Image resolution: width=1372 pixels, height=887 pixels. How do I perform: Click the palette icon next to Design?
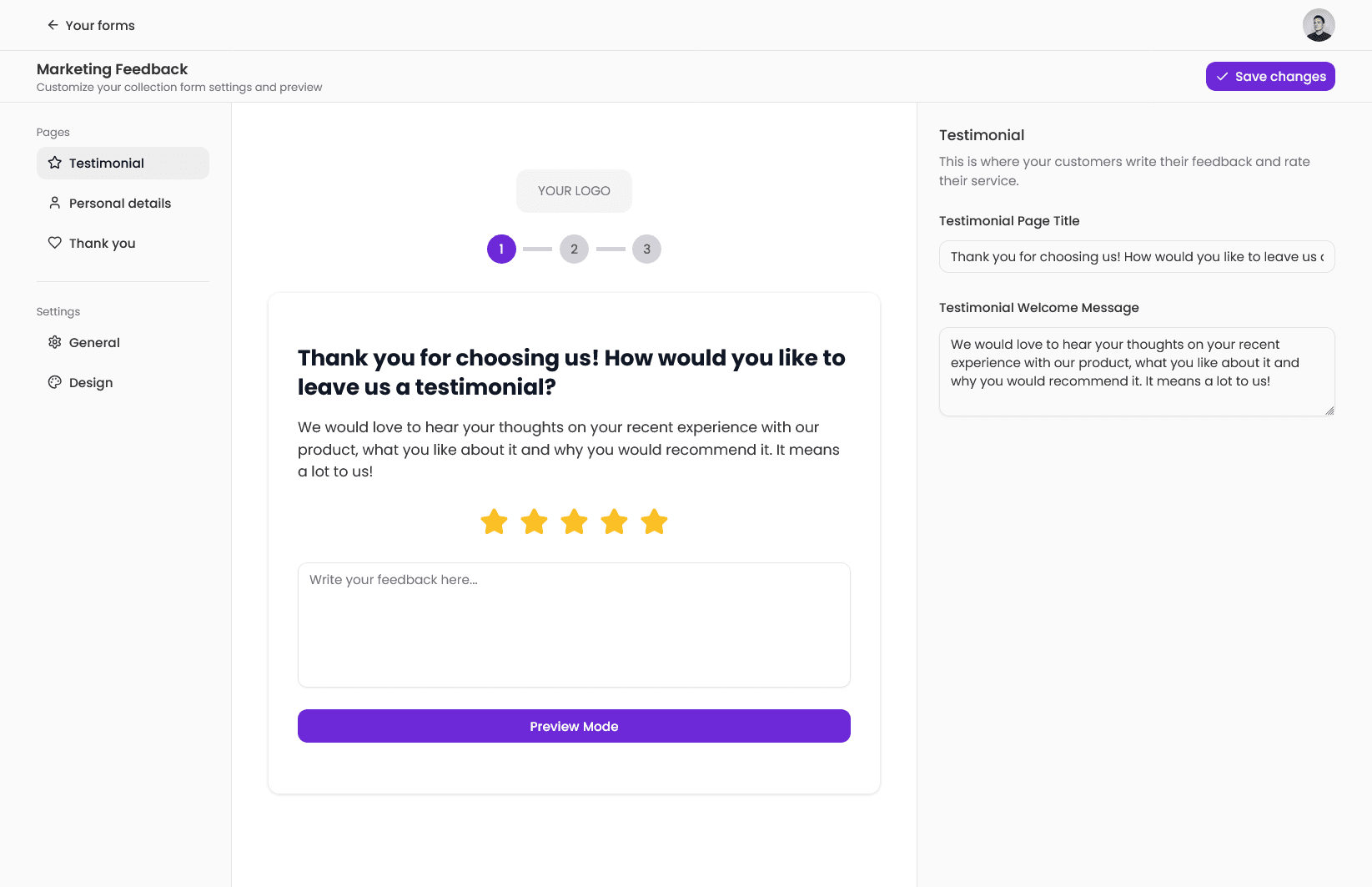click(x=55, y=382)
